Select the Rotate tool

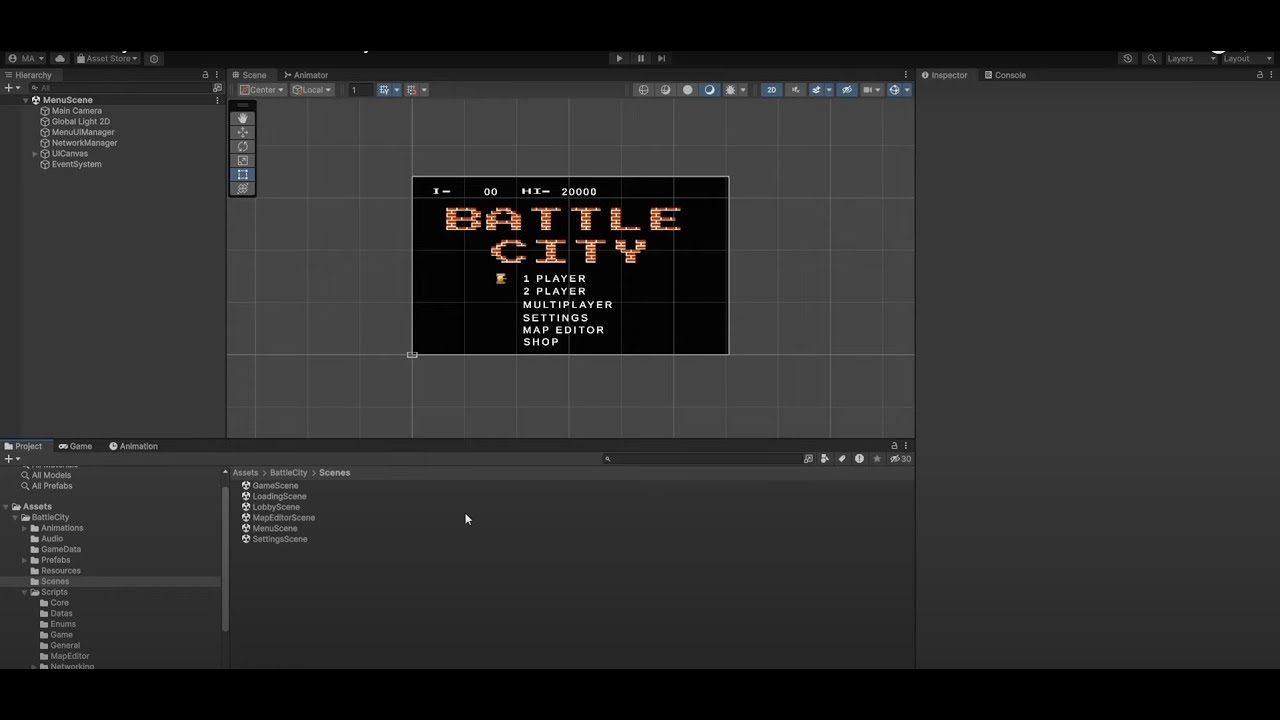pos(242,146)
